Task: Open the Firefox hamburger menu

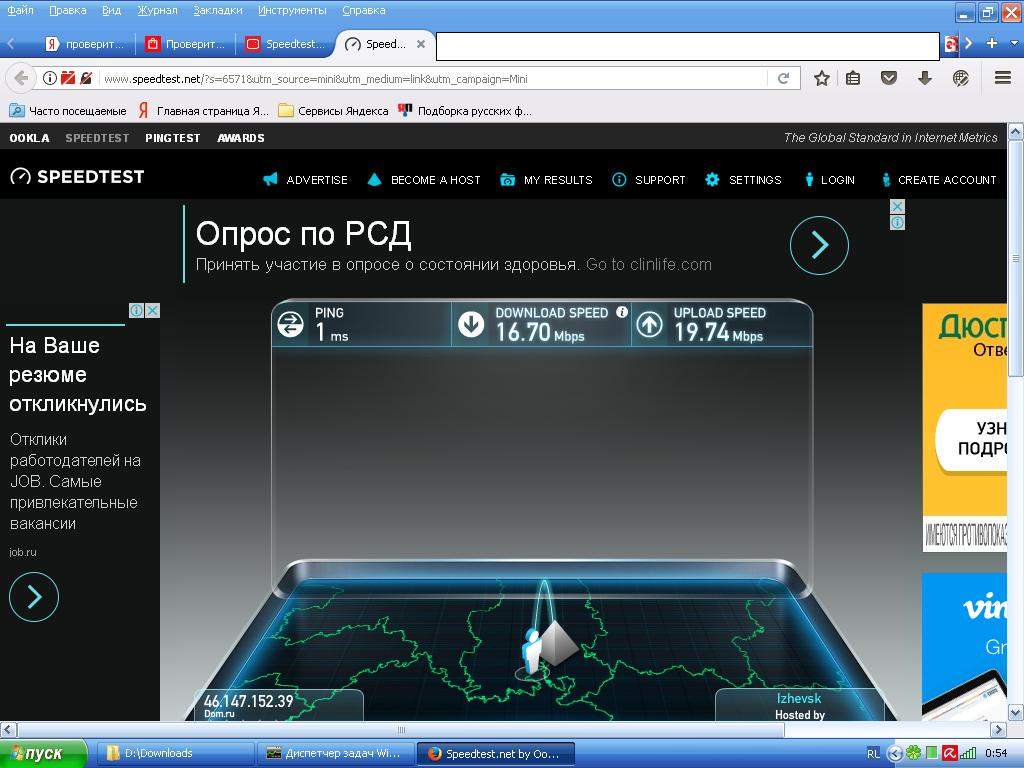Action: (x=1003, y=78)
